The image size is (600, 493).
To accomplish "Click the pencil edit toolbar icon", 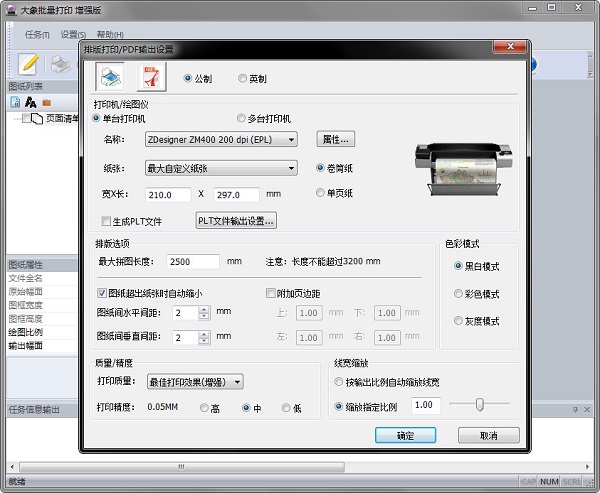I will point(28,63).
